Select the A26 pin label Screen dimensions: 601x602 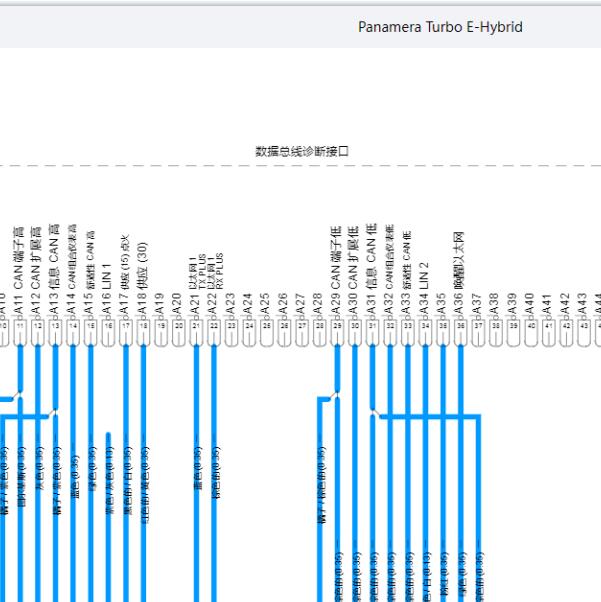[x=283, y=304]
